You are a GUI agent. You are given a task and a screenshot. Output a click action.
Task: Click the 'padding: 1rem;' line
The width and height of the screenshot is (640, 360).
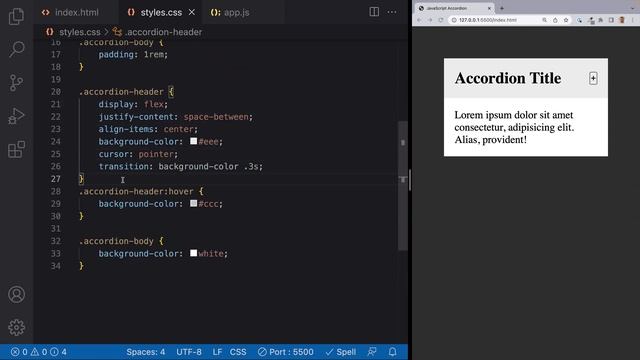click(x=133, y=54)
